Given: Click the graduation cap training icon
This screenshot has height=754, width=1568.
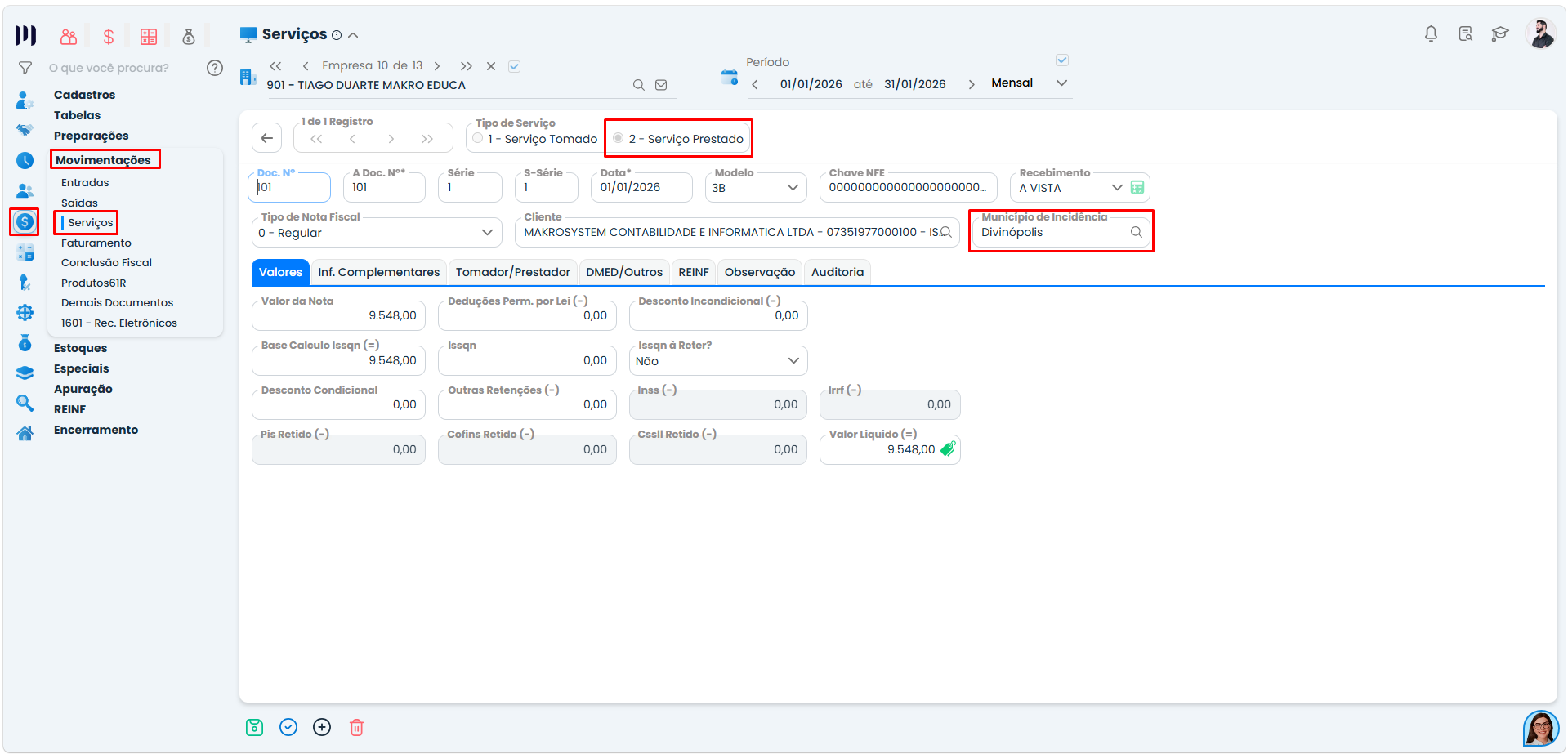Looking at the screenshot, I should [1499, 33].
